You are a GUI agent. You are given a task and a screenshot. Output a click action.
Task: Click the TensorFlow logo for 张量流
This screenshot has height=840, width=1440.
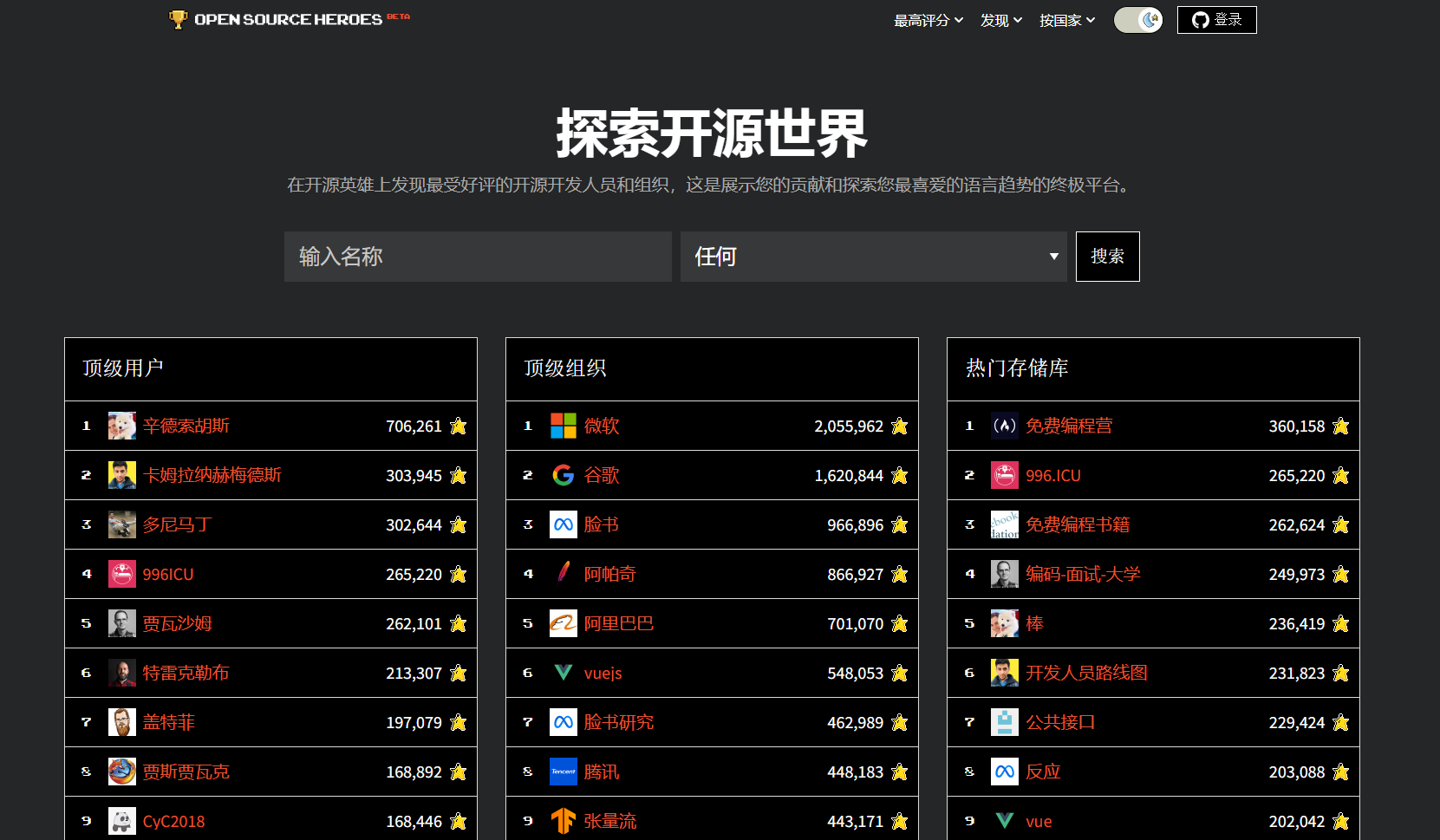coord(564,821)
